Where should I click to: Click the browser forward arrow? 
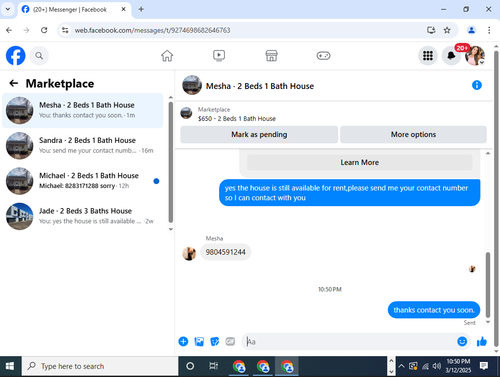pos(26,30)
